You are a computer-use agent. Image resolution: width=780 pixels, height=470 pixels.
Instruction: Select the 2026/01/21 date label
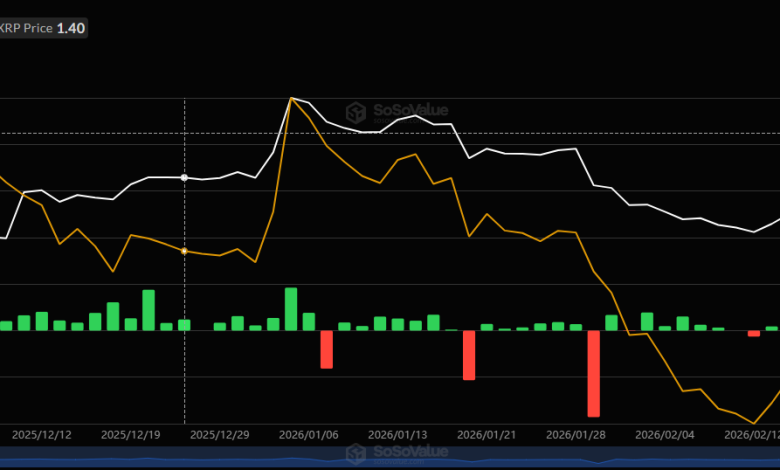[487, 435]
